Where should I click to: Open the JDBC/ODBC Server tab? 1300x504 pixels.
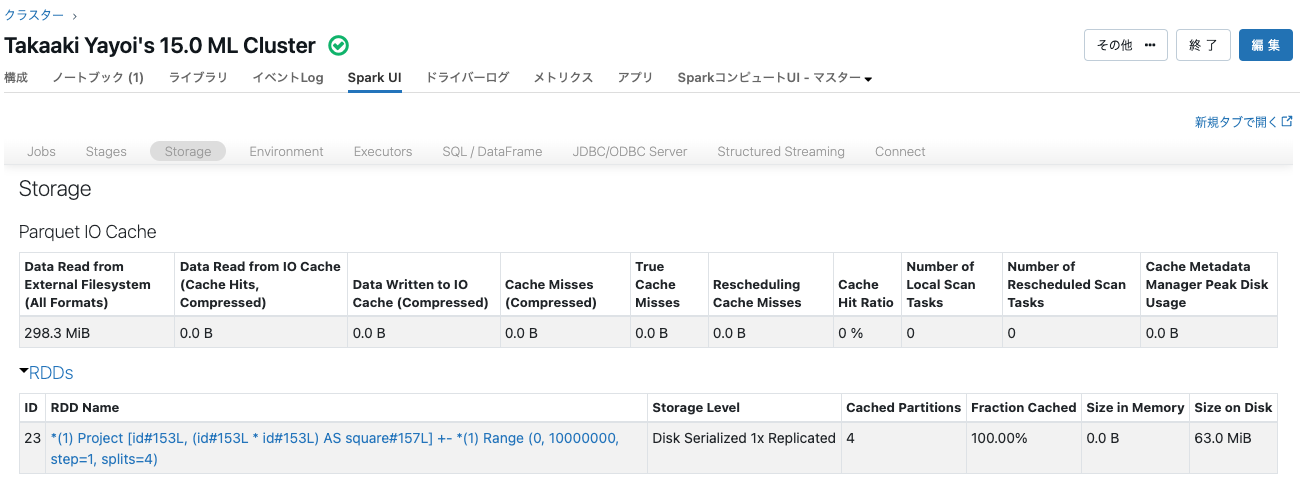click(x=630, y=152)
